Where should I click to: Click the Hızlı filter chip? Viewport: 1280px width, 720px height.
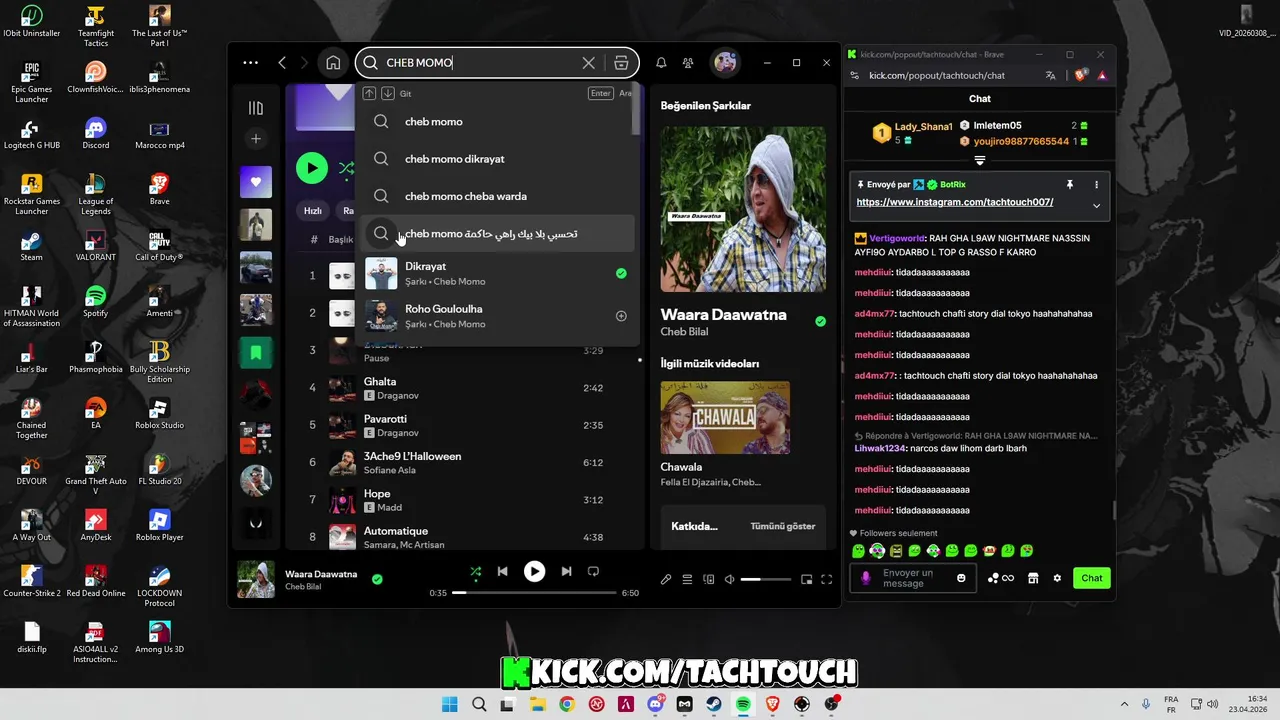(313, 211)
